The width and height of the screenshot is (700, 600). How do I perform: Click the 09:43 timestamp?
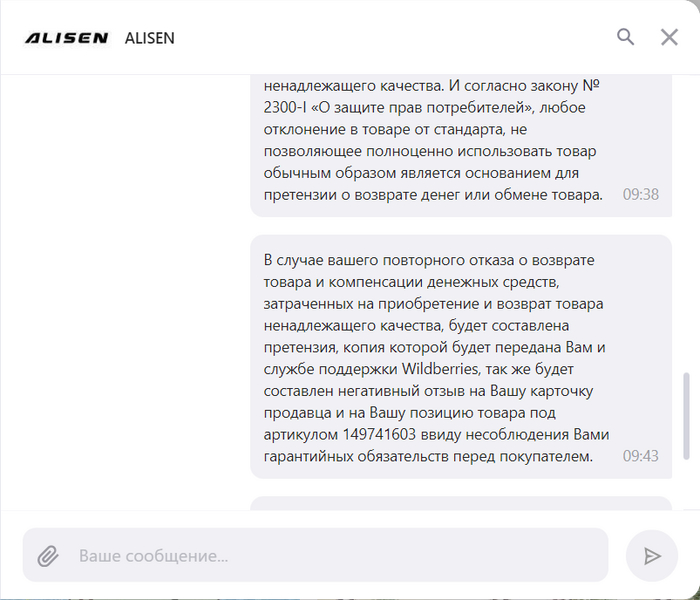tap(641, 456)
